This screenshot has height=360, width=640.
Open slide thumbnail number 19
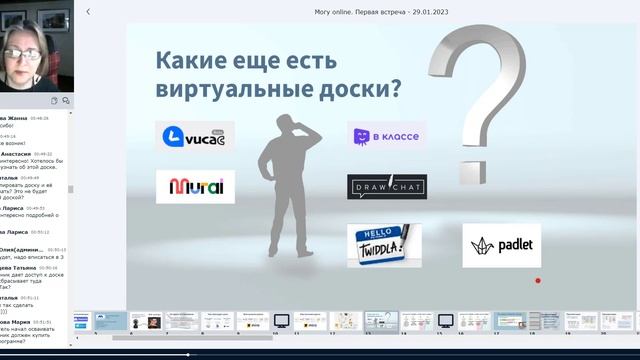click(x=581, y=322)
